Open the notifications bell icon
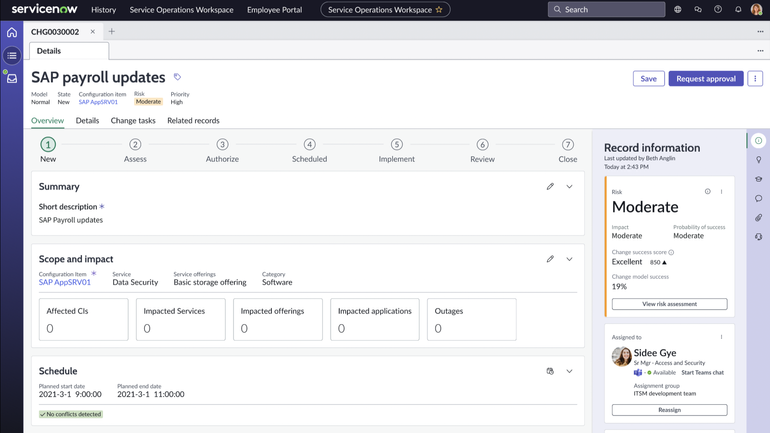This screenshot has height=433, width=770. click(x=738, y=9)
